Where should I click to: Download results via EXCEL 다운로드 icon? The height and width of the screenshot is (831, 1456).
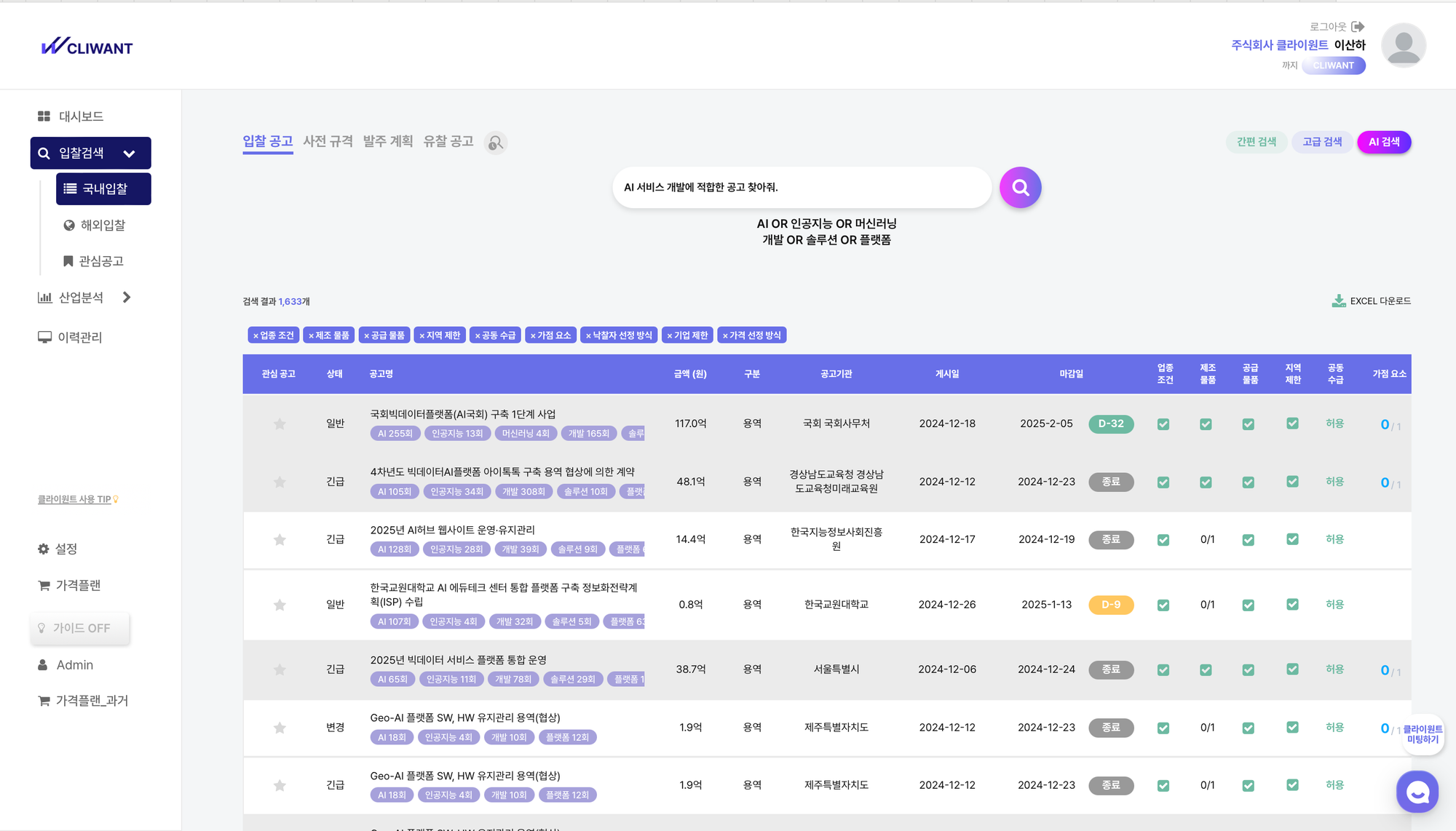click(1338, 301)
